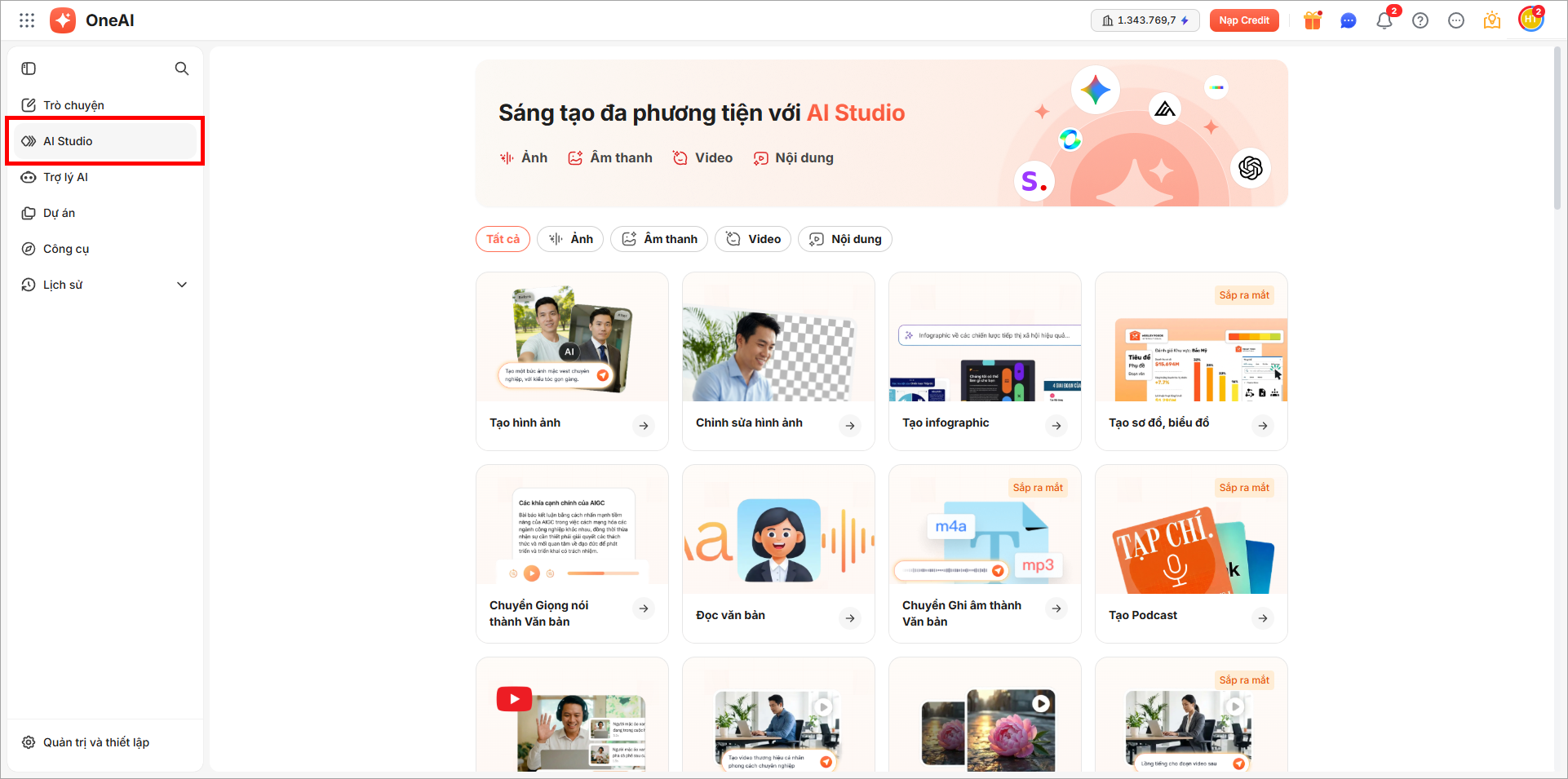Click the orange badge icon beside the avatar

coord(1492,20)
